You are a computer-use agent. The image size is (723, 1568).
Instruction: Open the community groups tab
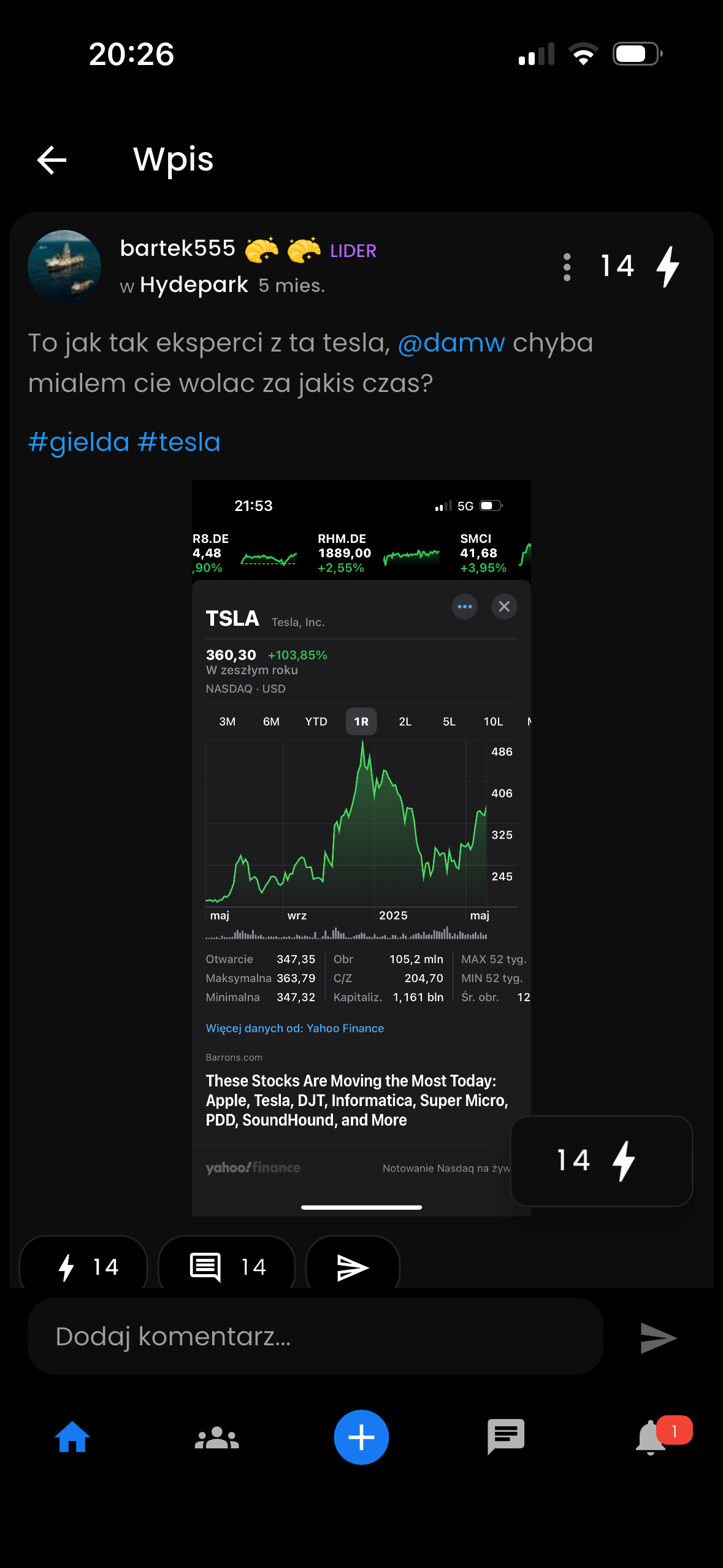pos(216,1437)
